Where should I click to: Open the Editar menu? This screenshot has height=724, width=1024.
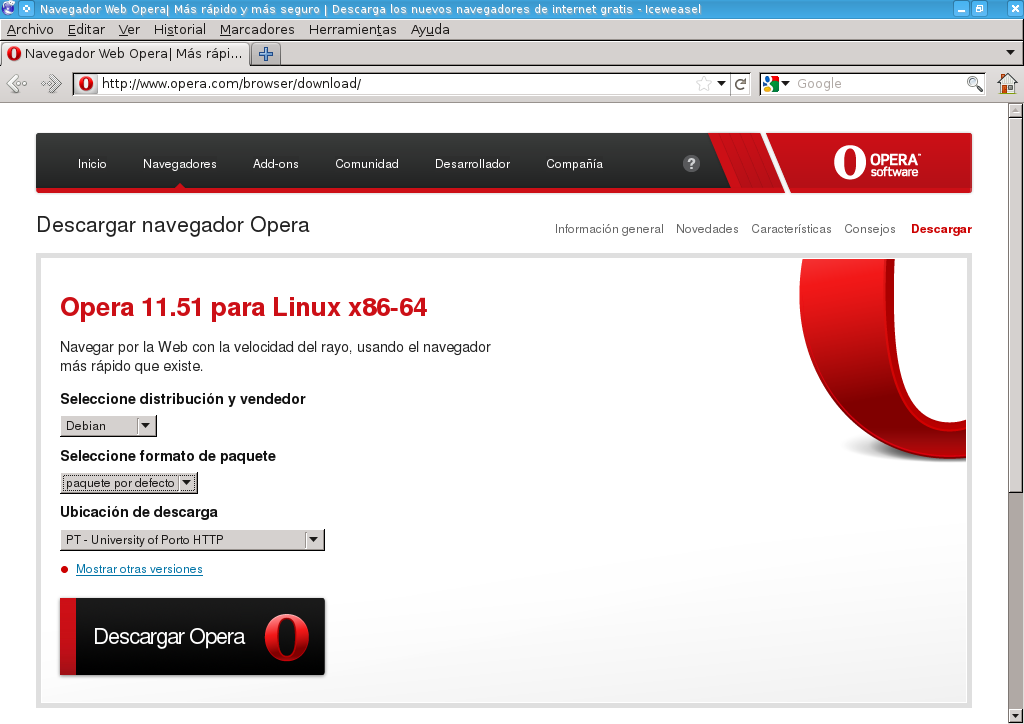tap(86, 29)
